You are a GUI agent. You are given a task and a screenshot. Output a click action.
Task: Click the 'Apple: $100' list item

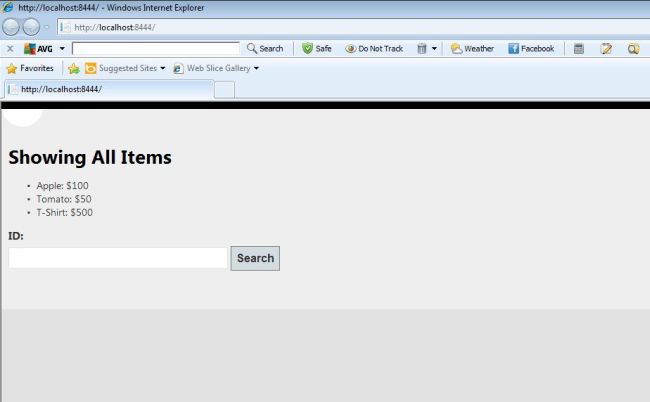62,186
